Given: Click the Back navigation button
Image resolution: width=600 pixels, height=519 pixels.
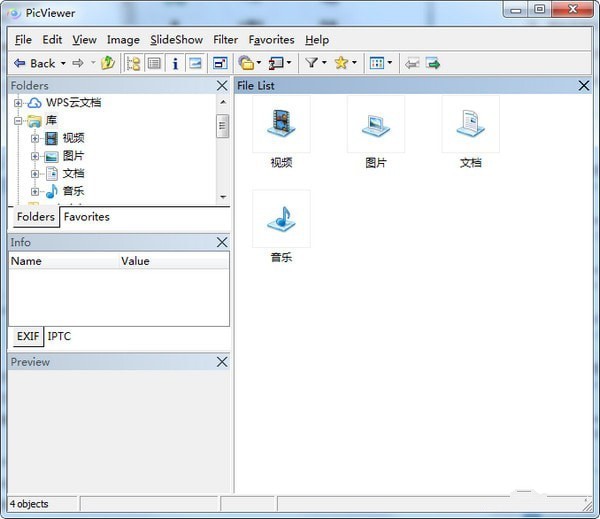Looking at the screenshot, I should tap(34, 63).
